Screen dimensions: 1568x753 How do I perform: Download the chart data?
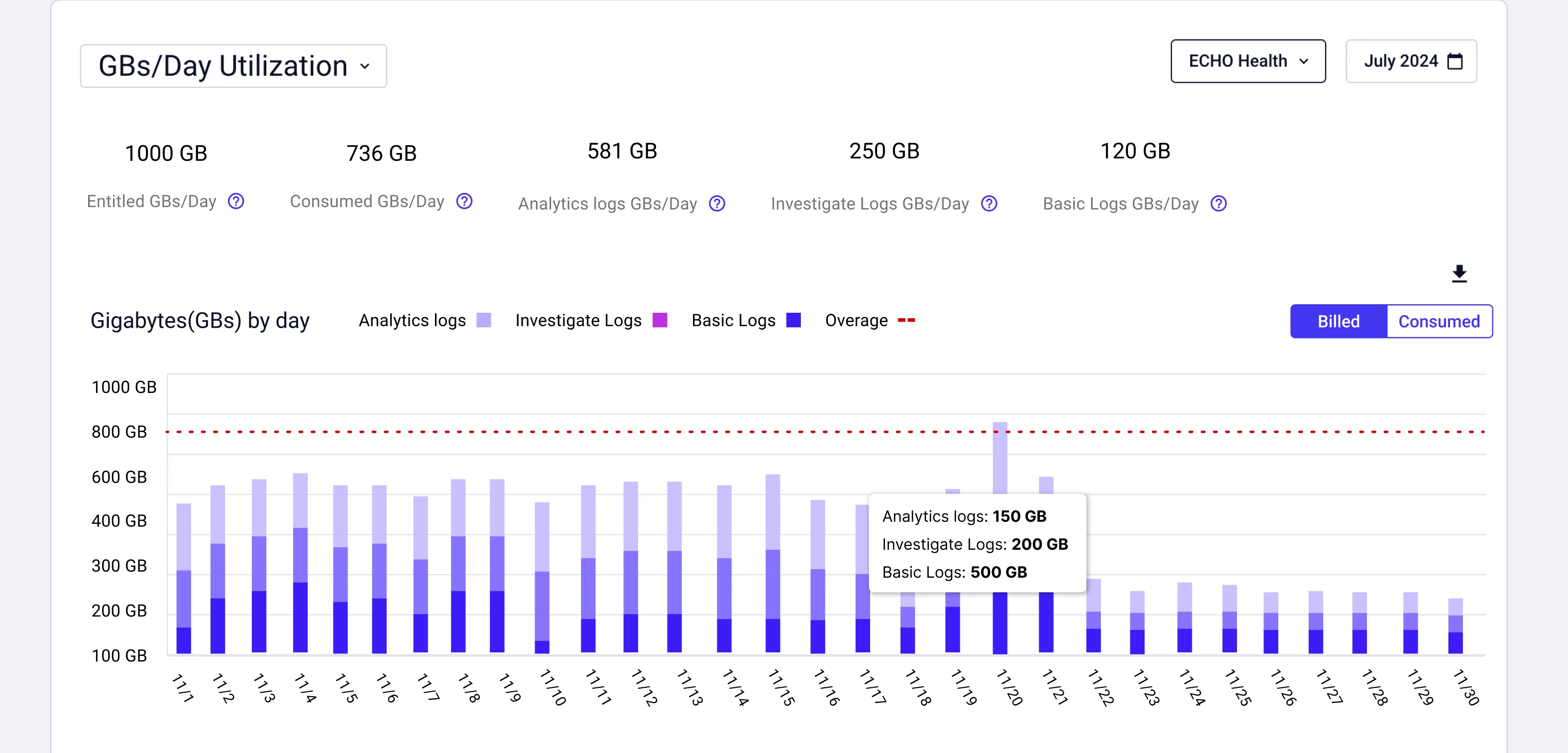pyautogui.click(x=1458, y=273)
